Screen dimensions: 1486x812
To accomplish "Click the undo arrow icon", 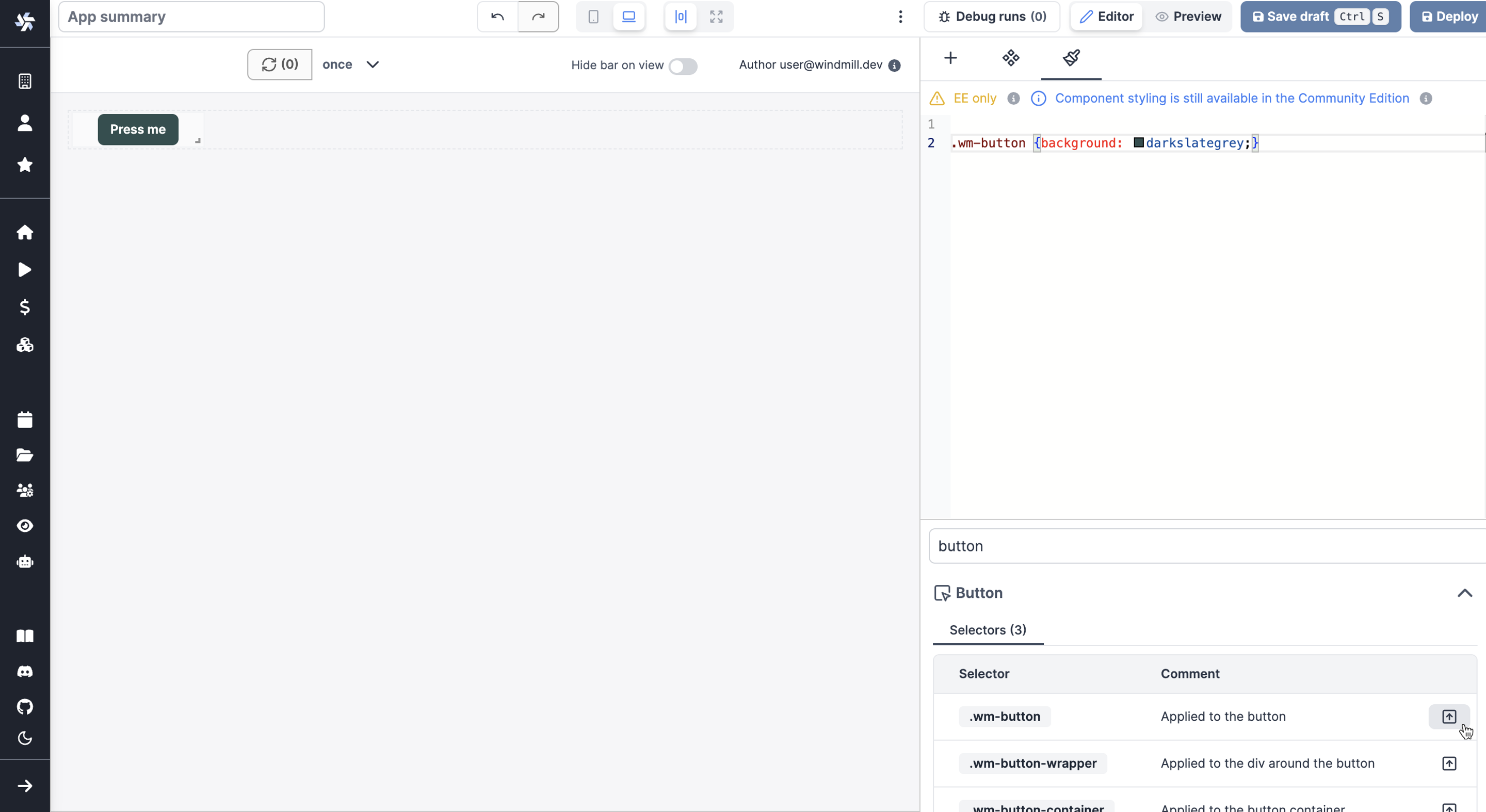I will (497, 17).
